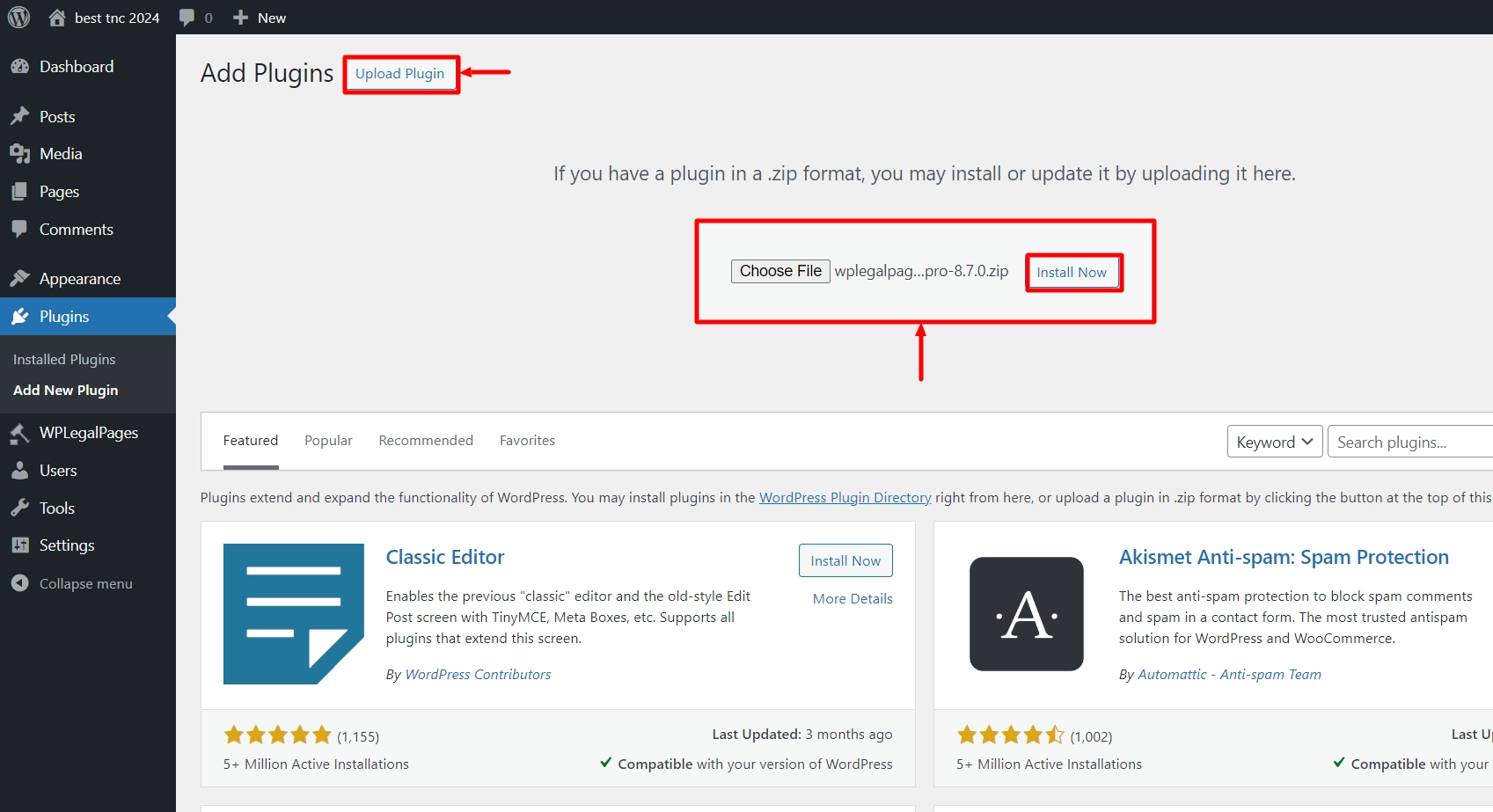Switch to the Popular plugins tab
1493x812 pixels.
pos(327,440)
